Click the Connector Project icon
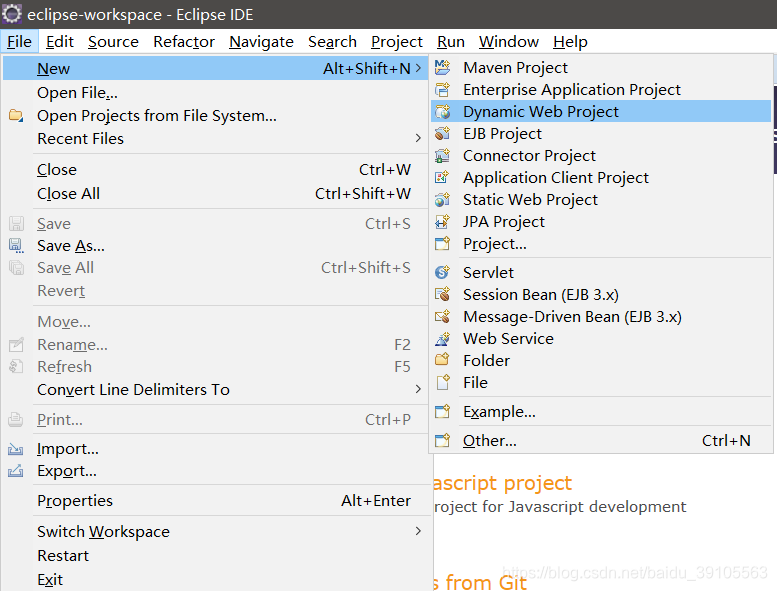 [442, 156]
